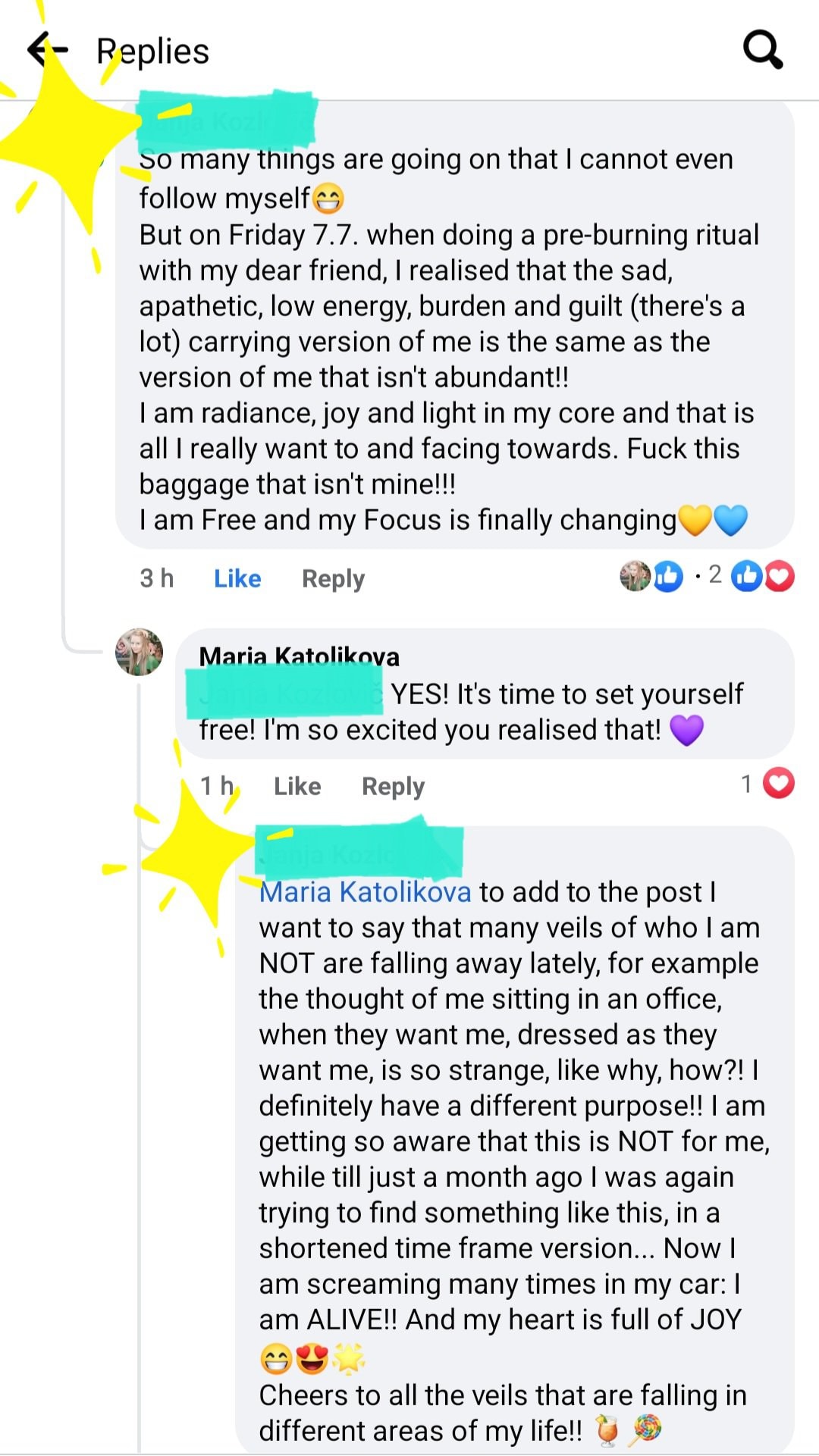Reply to the first comment
The image size is (819, 1456).
(333, 578)
